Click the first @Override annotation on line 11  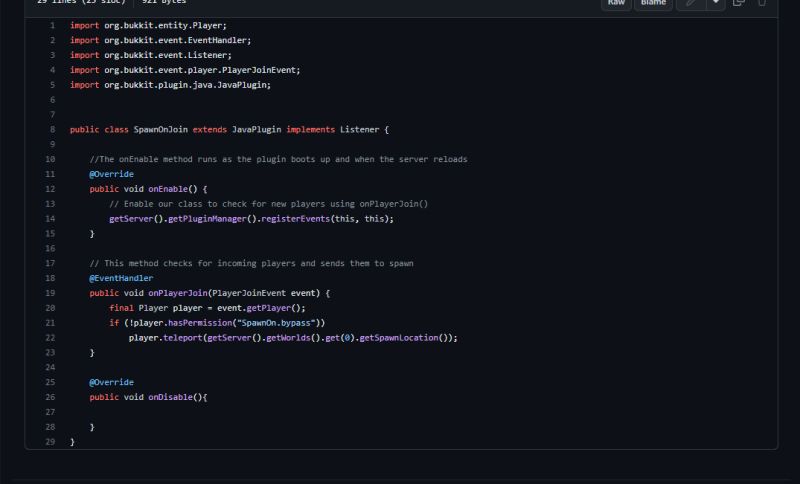(111, 174)
